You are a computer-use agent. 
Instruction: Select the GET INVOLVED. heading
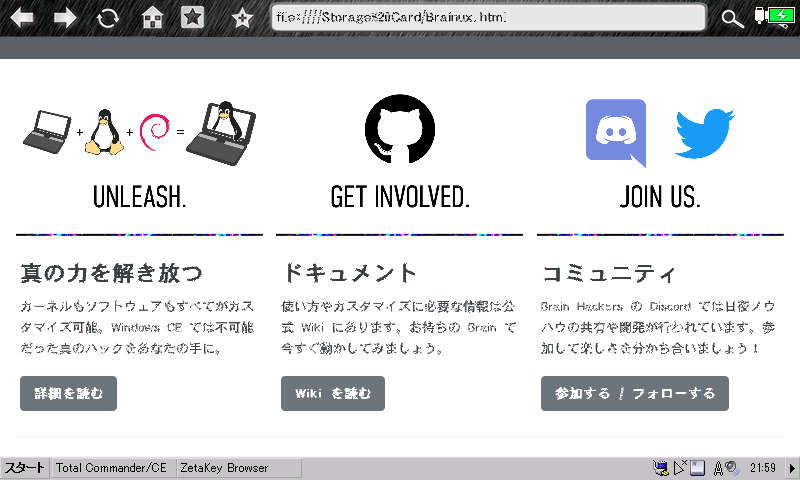(x=399, y=197)
